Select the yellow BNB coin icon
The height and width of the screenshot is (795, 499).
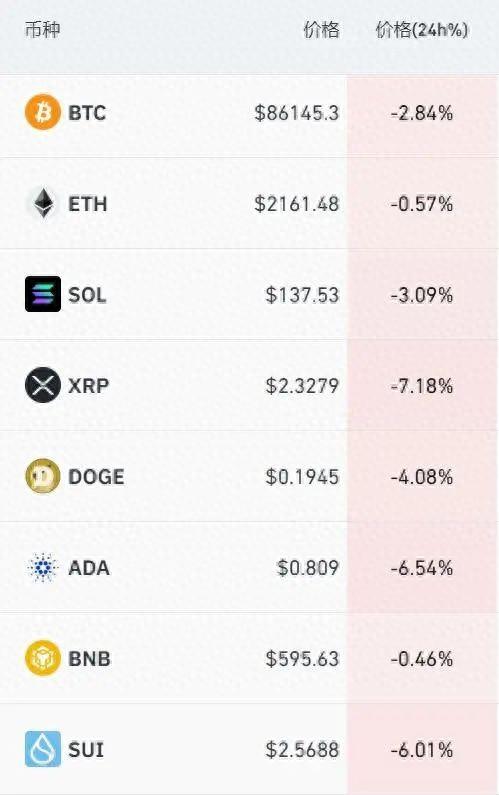43,658
